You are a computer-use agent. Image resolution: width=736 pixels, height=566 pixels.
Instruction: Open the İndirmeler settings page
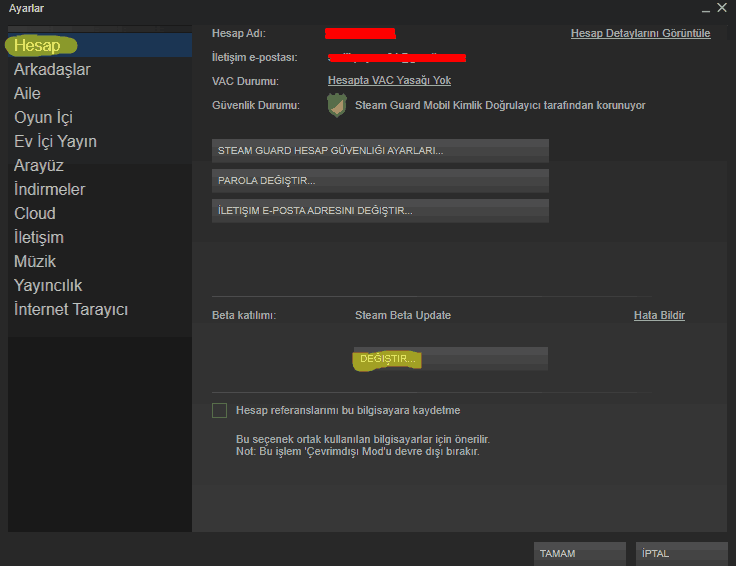(49, 190)
